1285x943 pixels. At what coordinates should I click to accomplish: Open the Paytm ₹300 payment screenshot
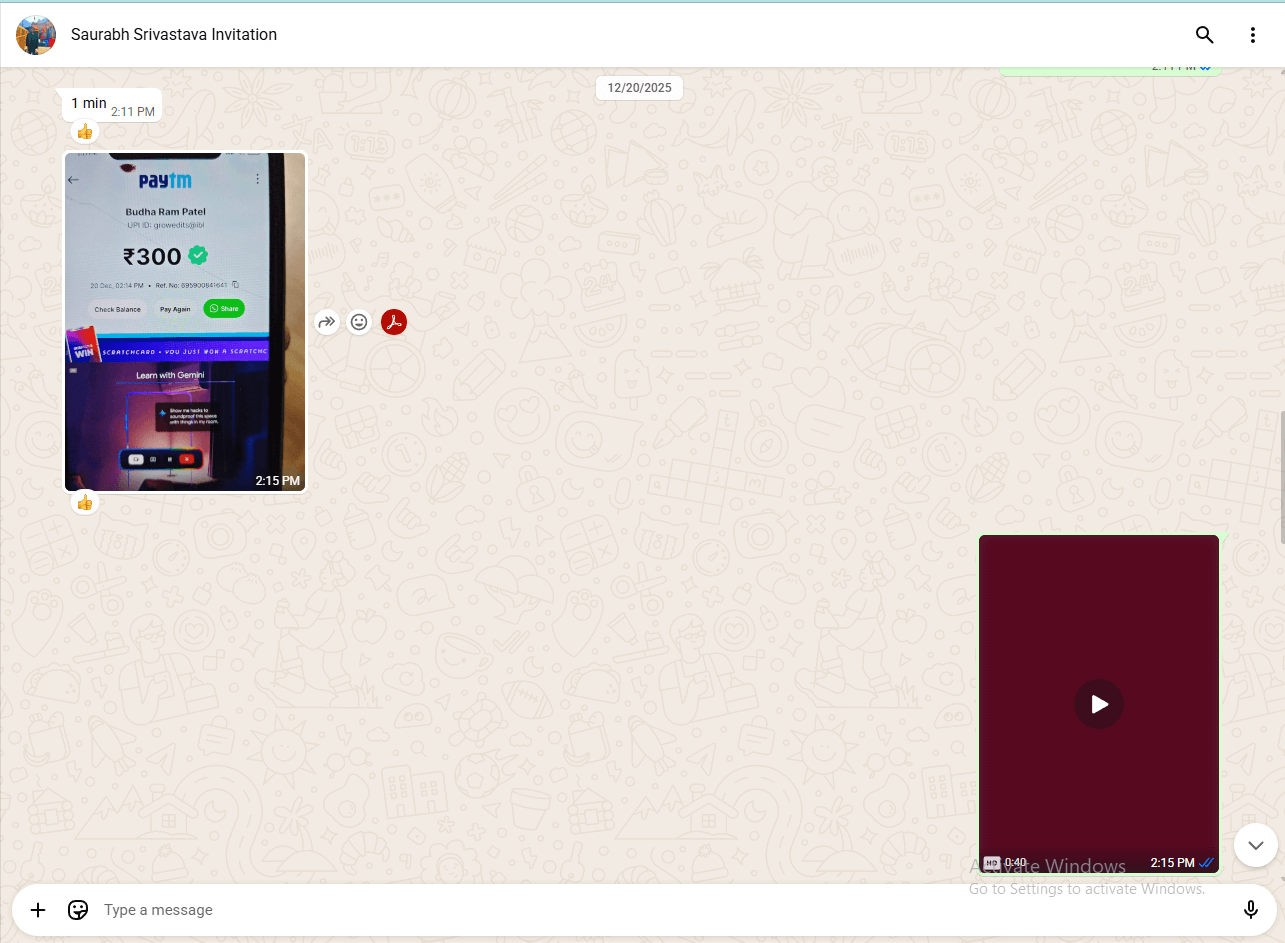tap(185, 320)
